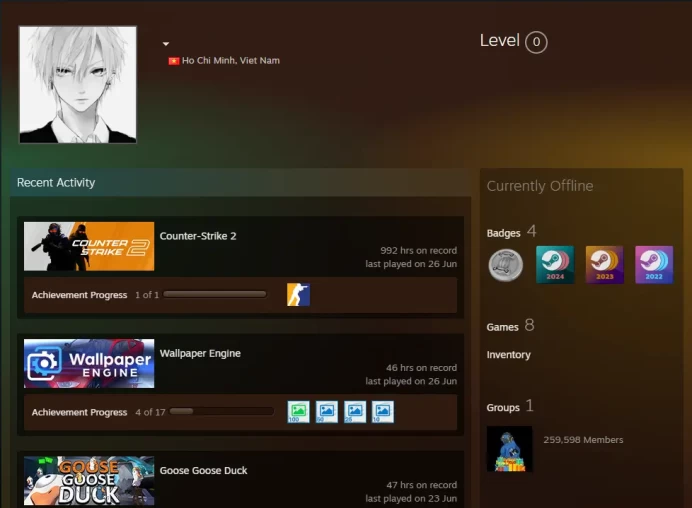Open the Groups section link
692x508 pixels.
click(503, 407)
